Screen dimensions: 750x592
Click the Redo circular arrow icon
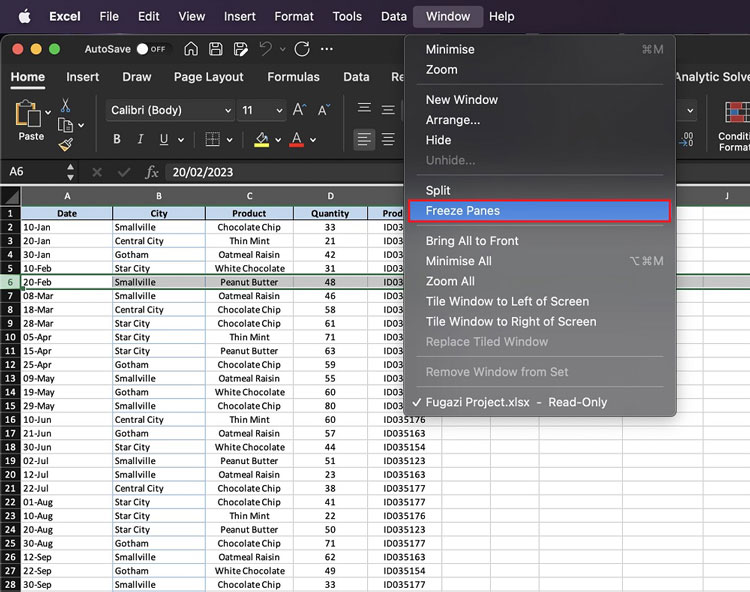[302, 49]
